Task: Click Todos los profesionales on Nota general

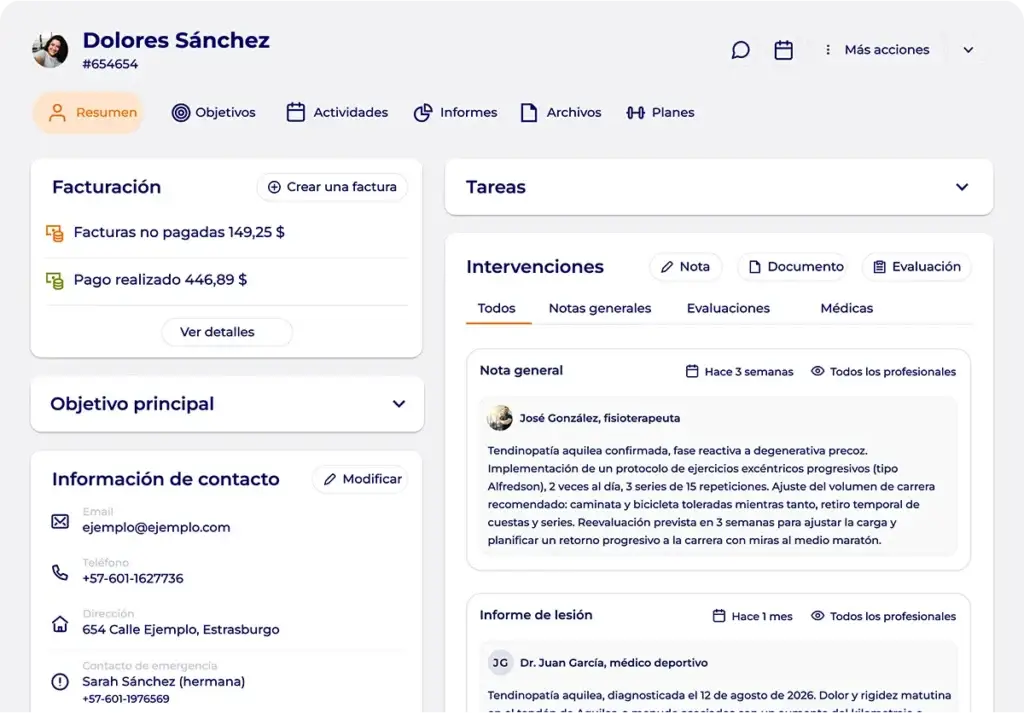Action: point(893,372)
